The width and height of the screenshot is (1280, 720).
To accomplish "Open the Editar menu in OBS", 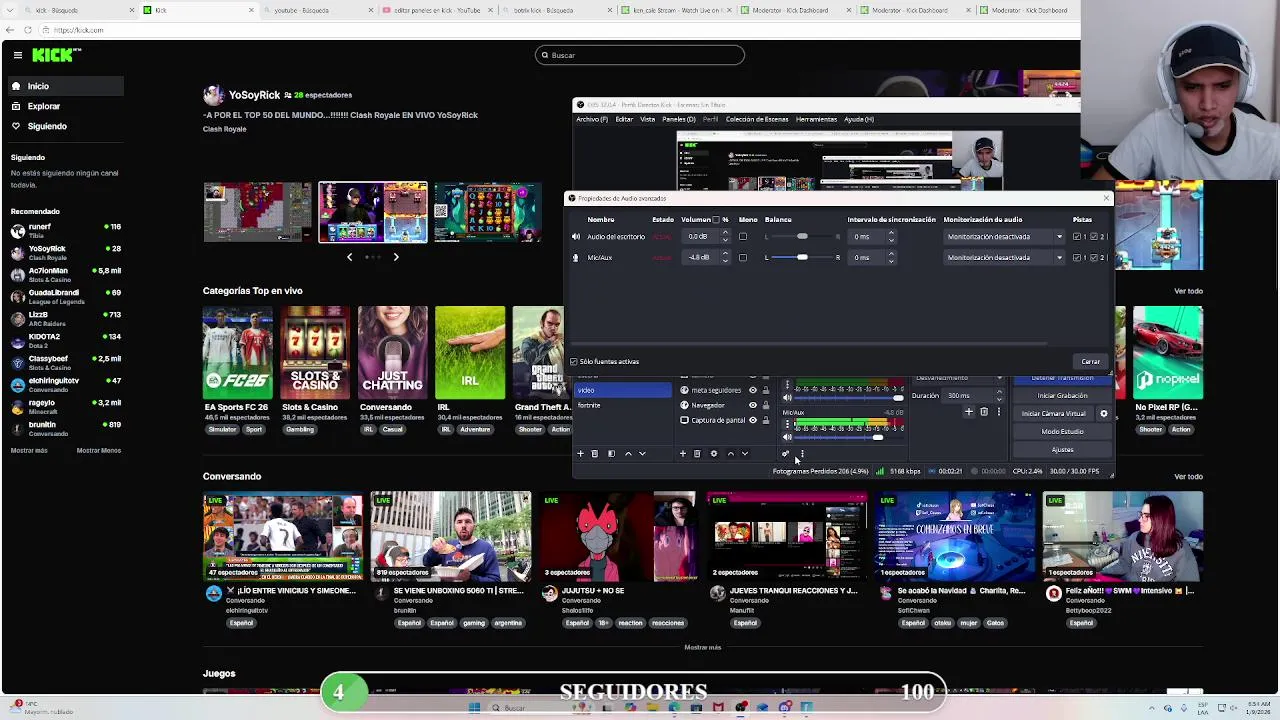I will [624, 119].
